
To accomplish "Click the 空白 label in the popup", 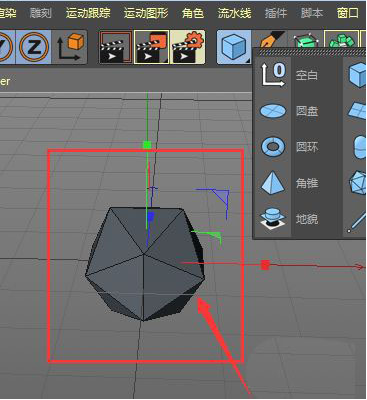I will click(x=306, y=75).
